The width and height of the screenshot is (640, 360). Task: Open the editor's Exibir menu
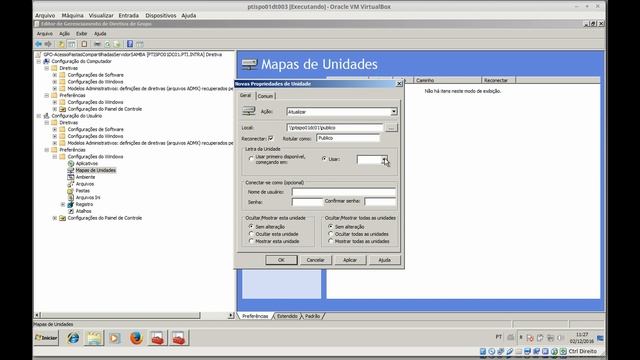point(82,34)
